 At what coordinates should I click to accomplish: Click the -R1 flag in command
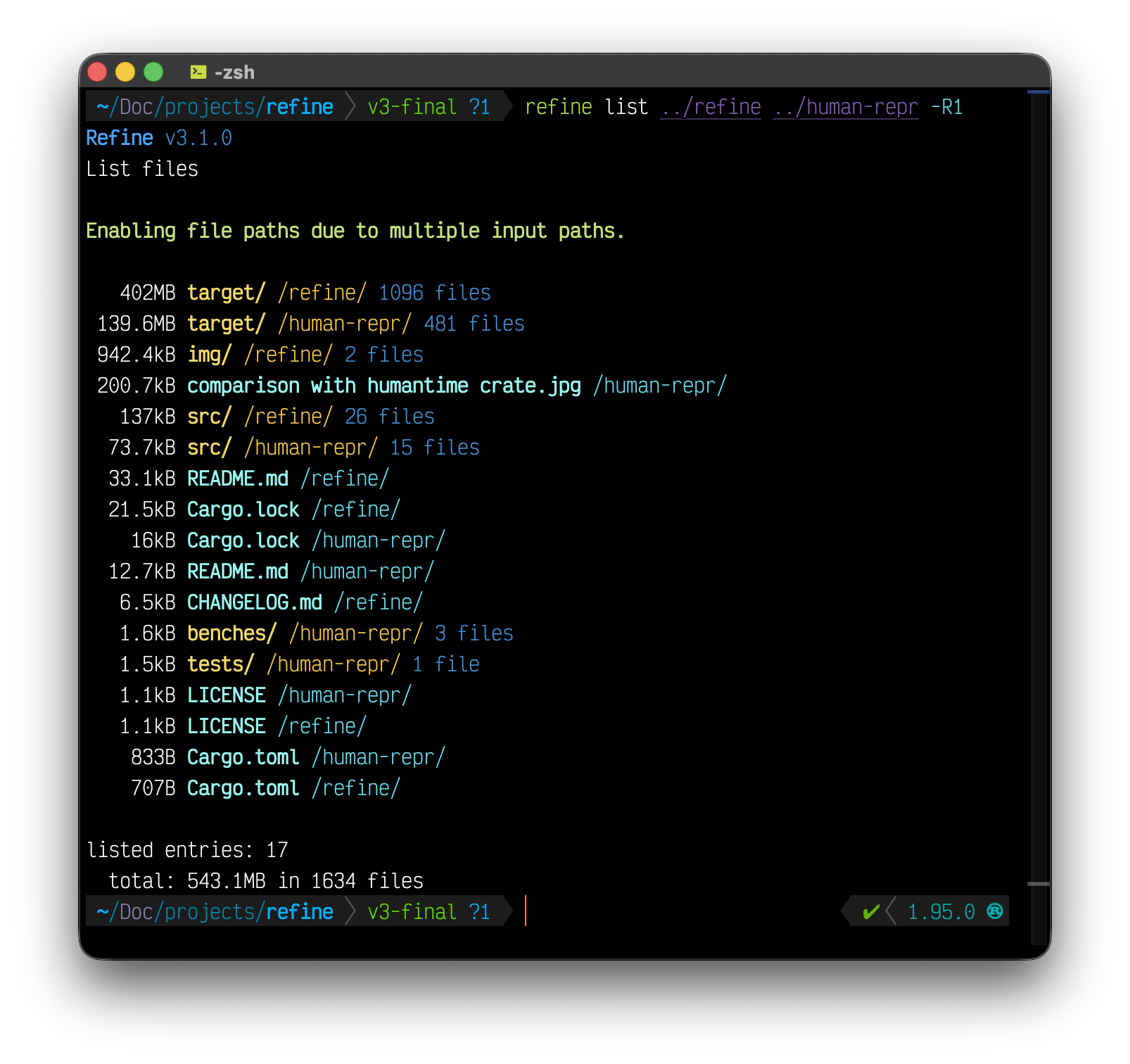coord(947,107)
